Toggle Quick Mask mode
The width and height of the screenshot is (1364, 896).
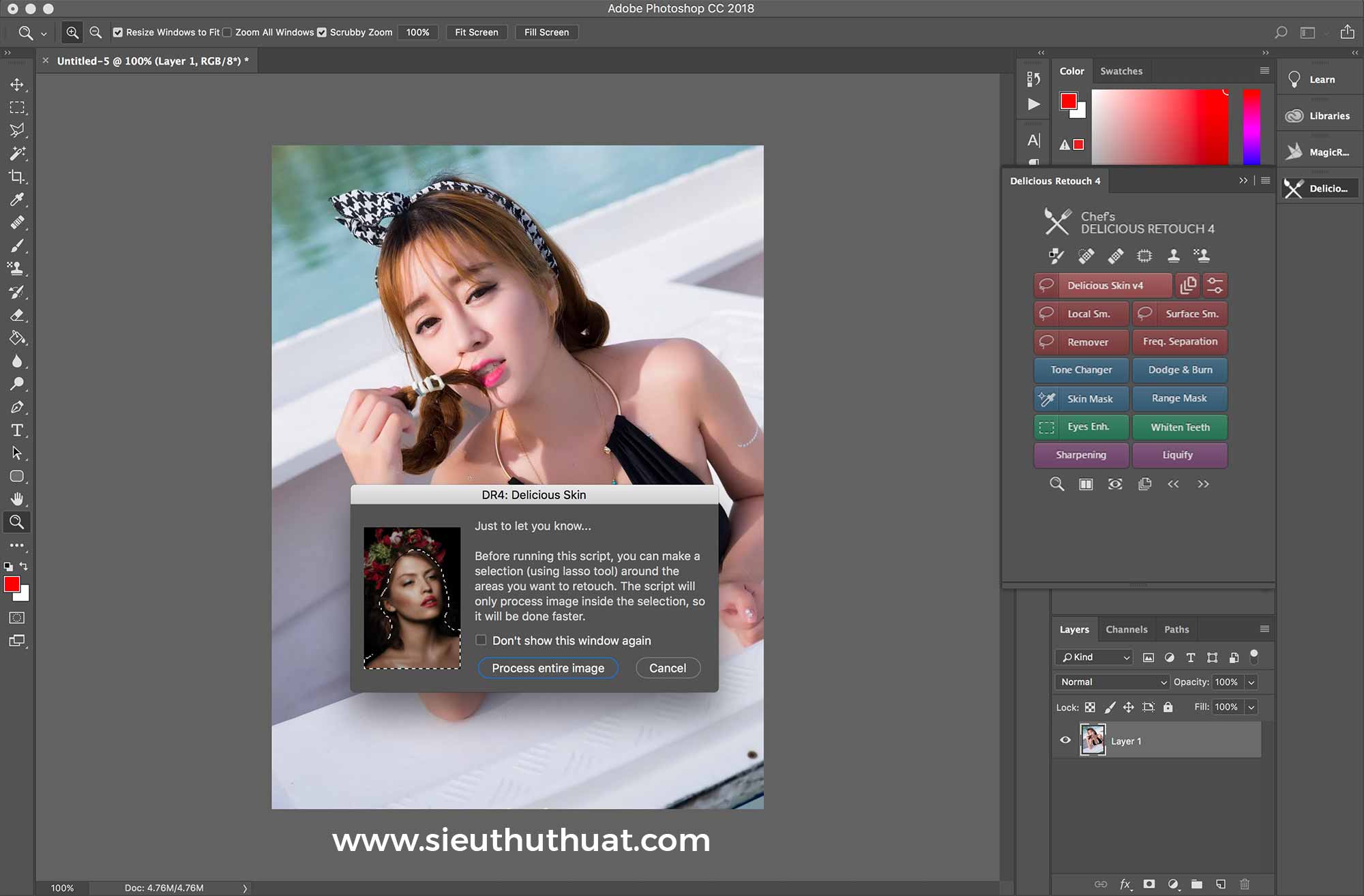(17, 618)
